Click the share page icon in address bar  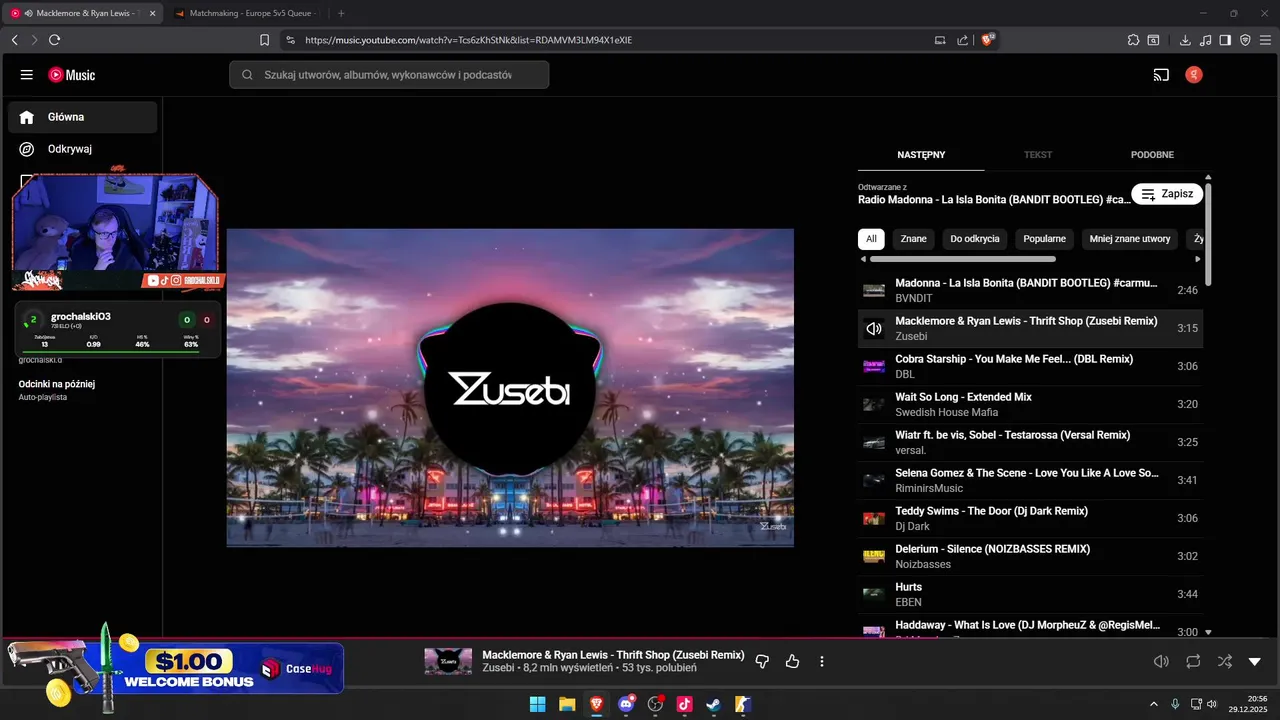pos(962,40)
